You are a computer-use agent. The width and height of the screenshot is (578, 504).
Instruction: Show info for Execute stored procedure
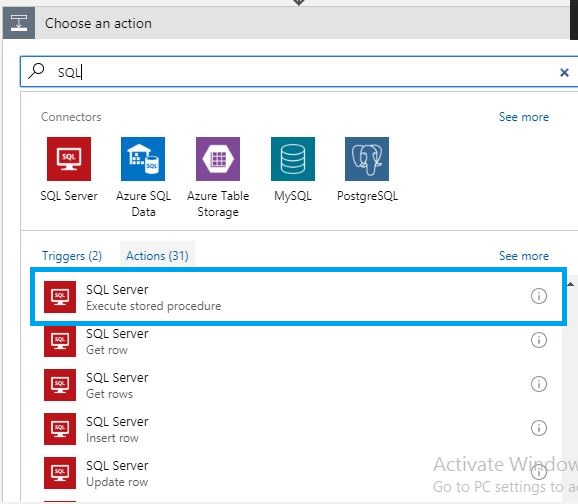point(539,296)
